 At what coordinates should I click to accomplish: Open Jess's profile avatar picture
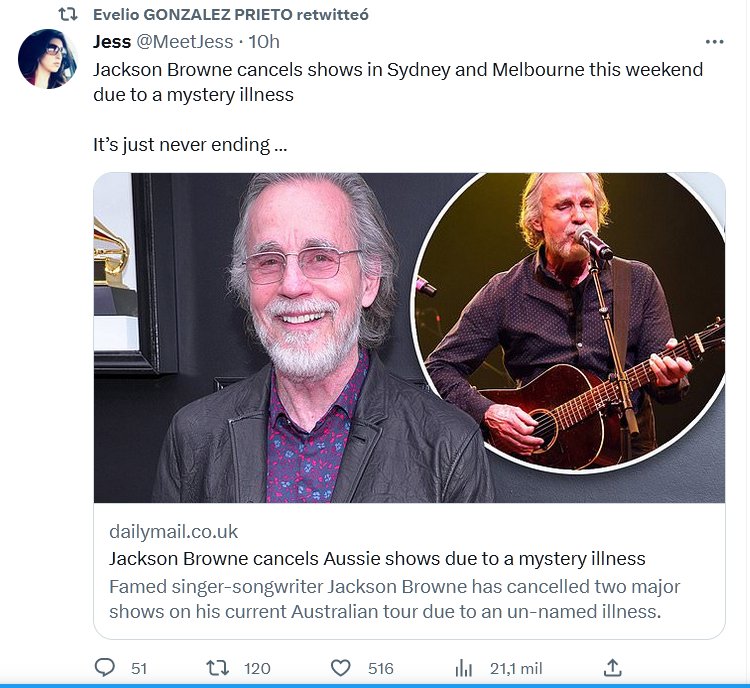click(47, 58)
